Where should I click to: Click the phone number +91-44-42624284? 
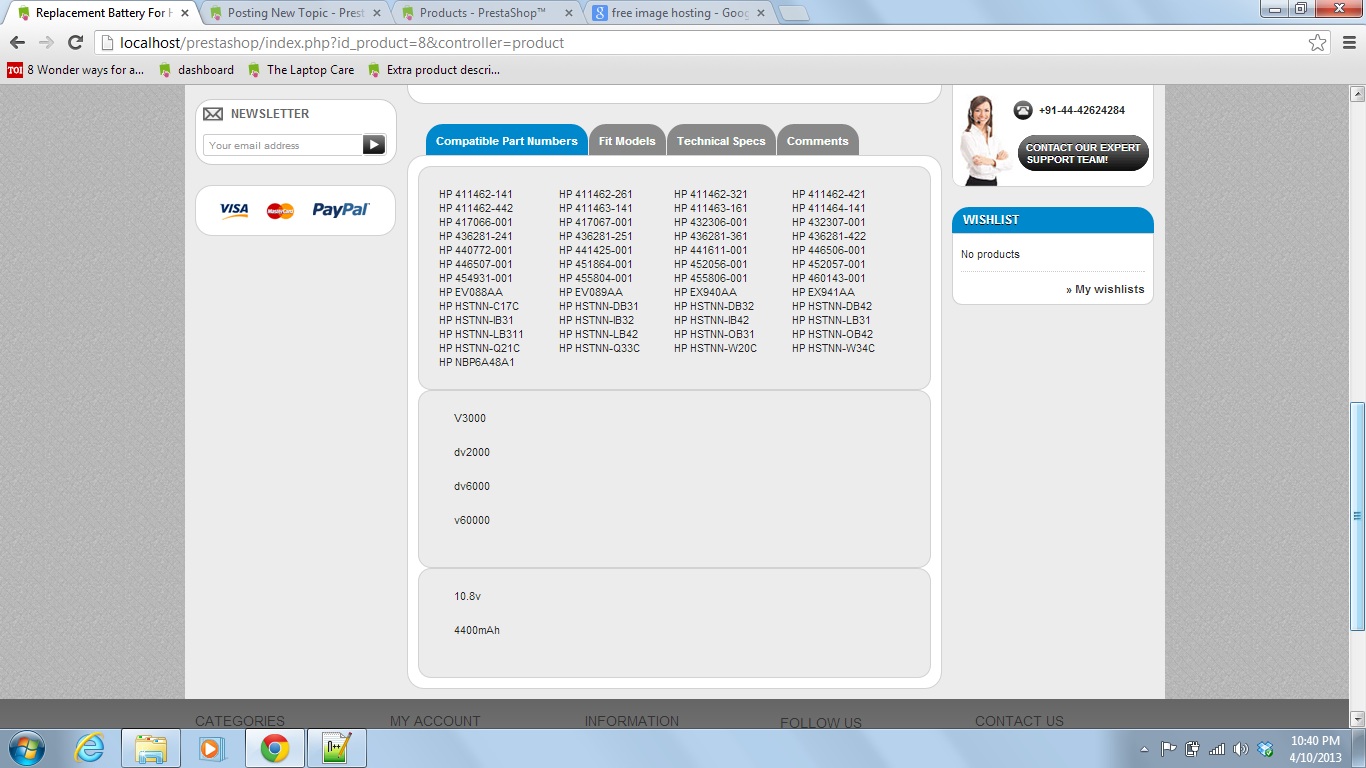pos(1082,110)
